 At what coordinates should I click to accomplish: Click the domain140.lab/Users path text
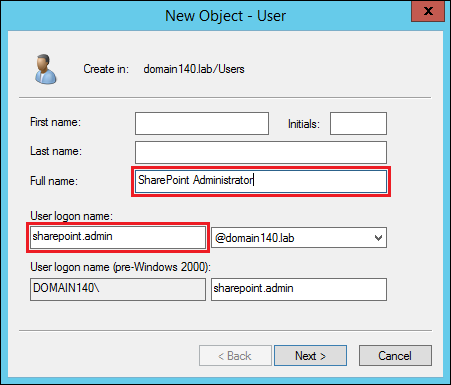[194, 69]
